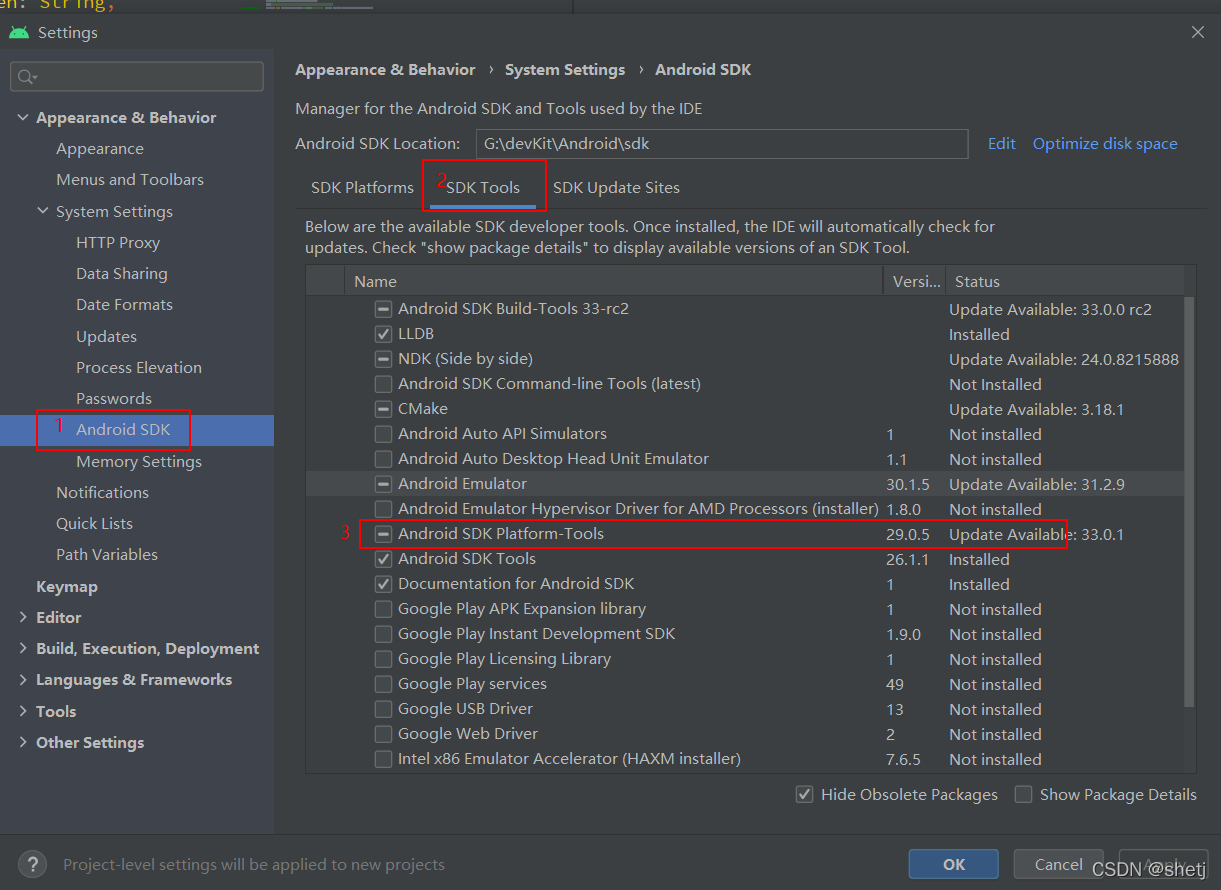The width and height of the screenshot is (1221, 890).
Task: Open Appearance settings page
Action: click(x=100, y=149)
